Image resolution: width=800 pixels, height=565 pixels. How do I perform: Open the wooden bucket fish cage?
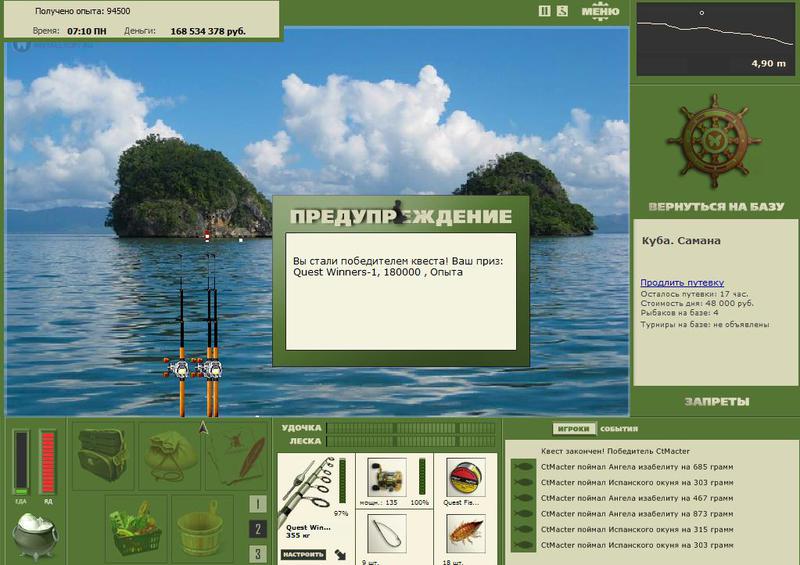[202, 528]
